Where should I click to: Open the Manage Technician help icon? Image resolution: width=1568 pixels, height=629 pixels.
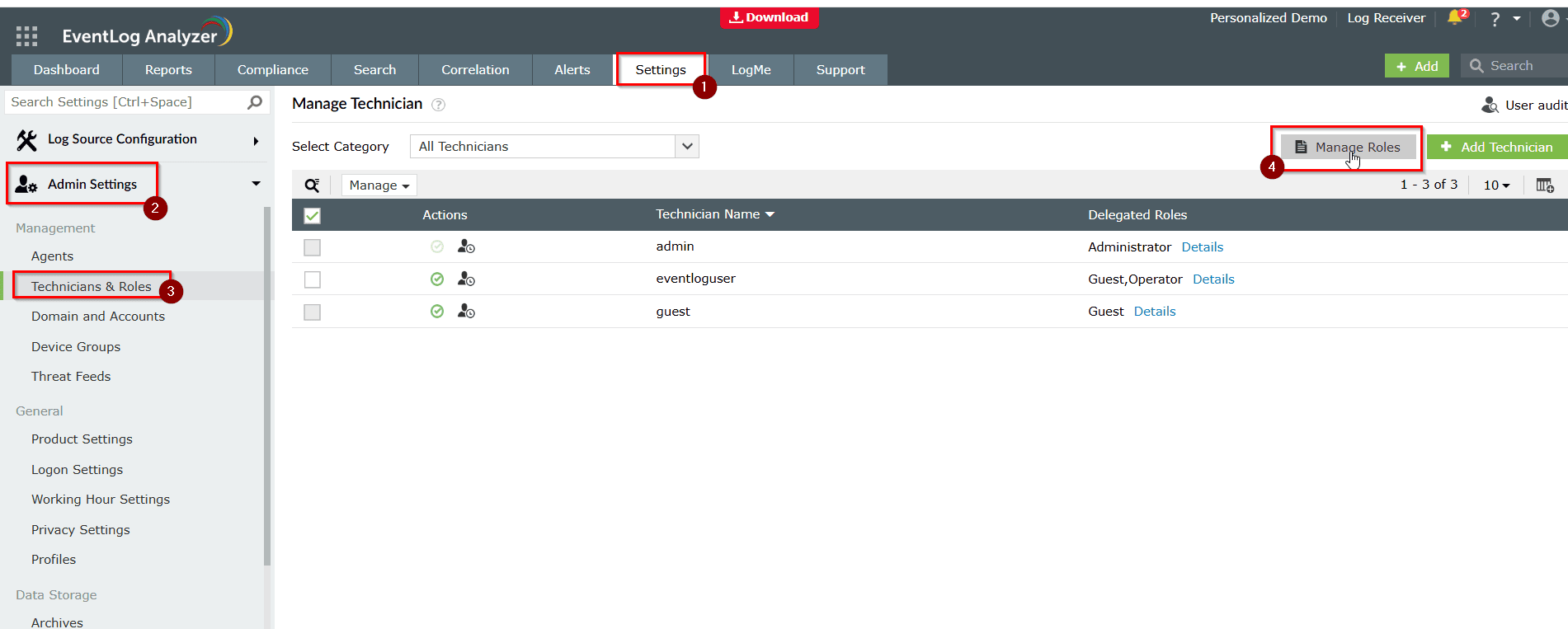click(x=439, y=105)
